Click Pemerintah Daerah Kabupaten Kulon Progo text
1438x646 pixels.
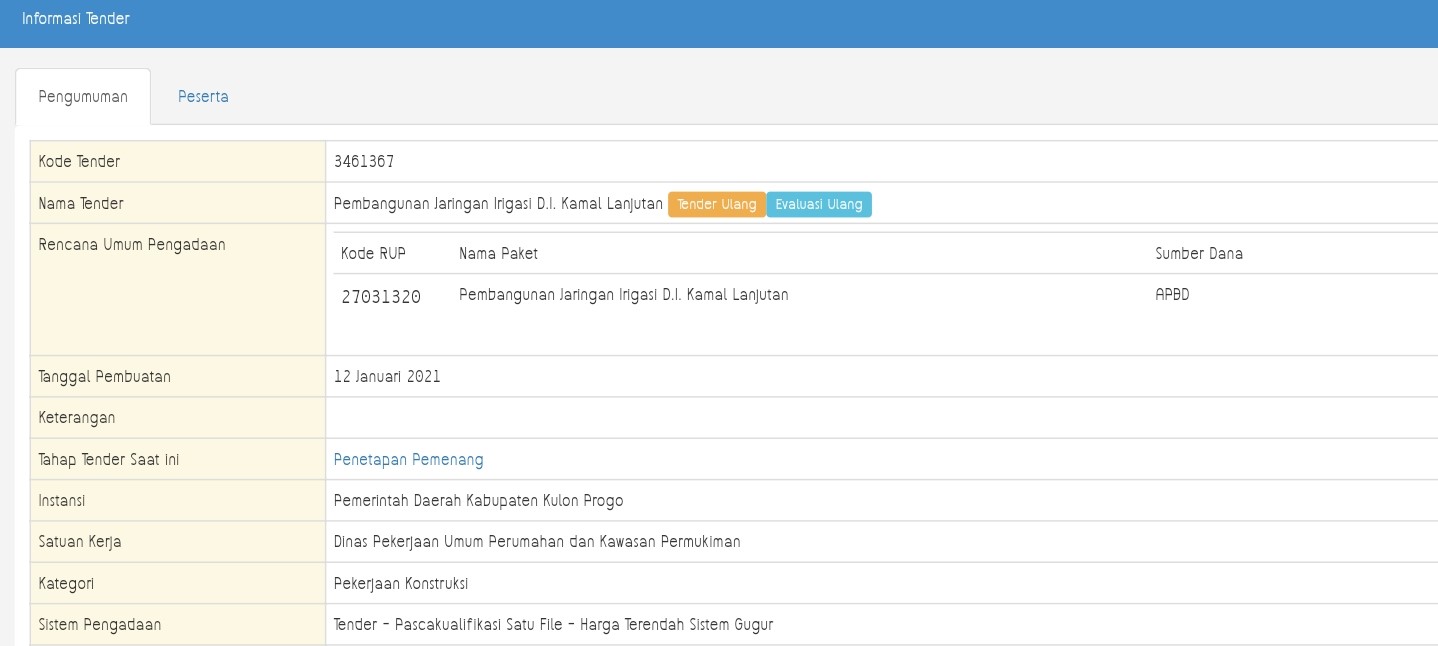pyautogui.click(x=479, y=500)
